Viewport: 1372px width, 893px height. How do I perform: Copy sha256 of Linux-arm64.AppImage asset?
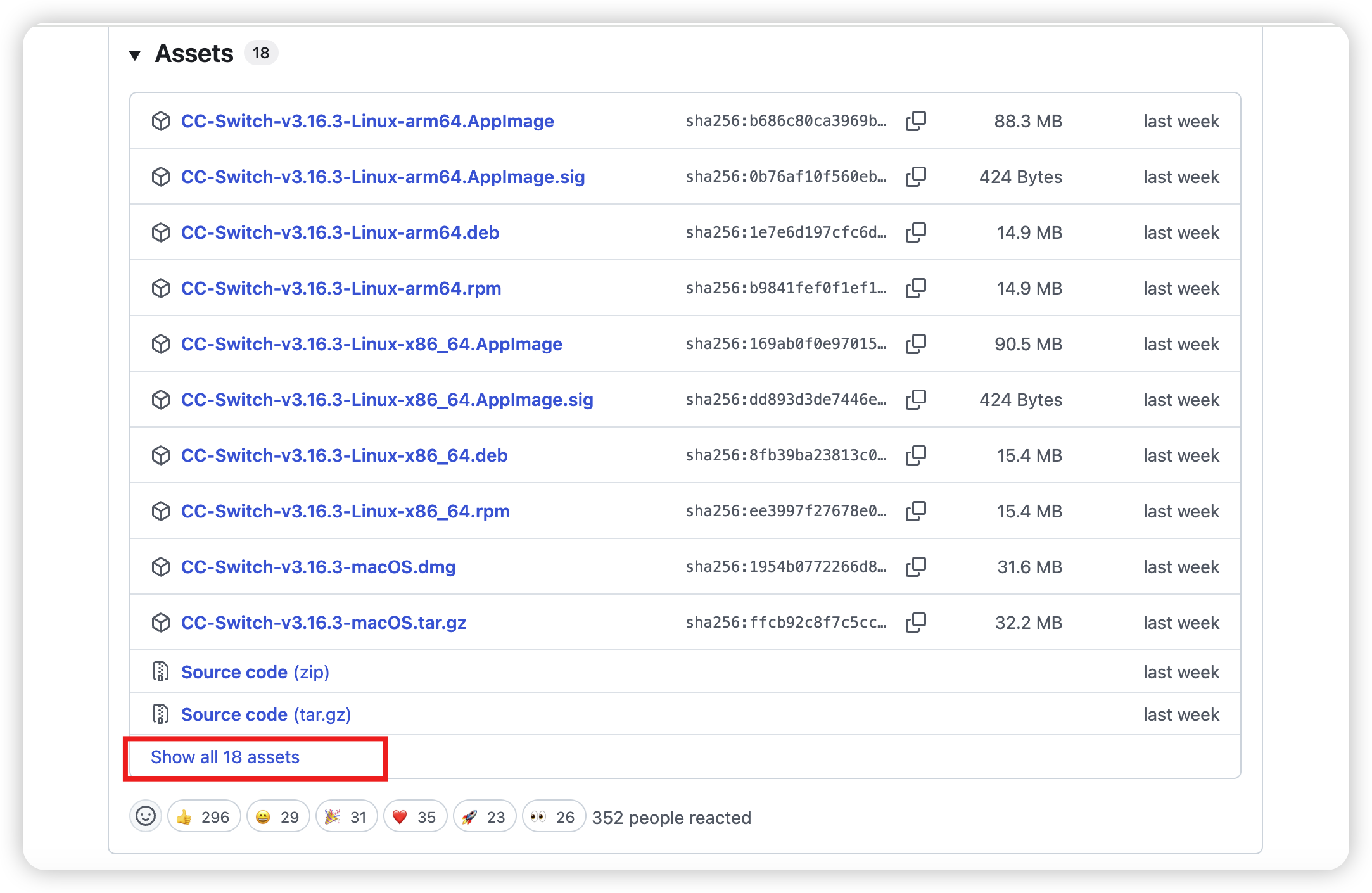coord(916,121)
